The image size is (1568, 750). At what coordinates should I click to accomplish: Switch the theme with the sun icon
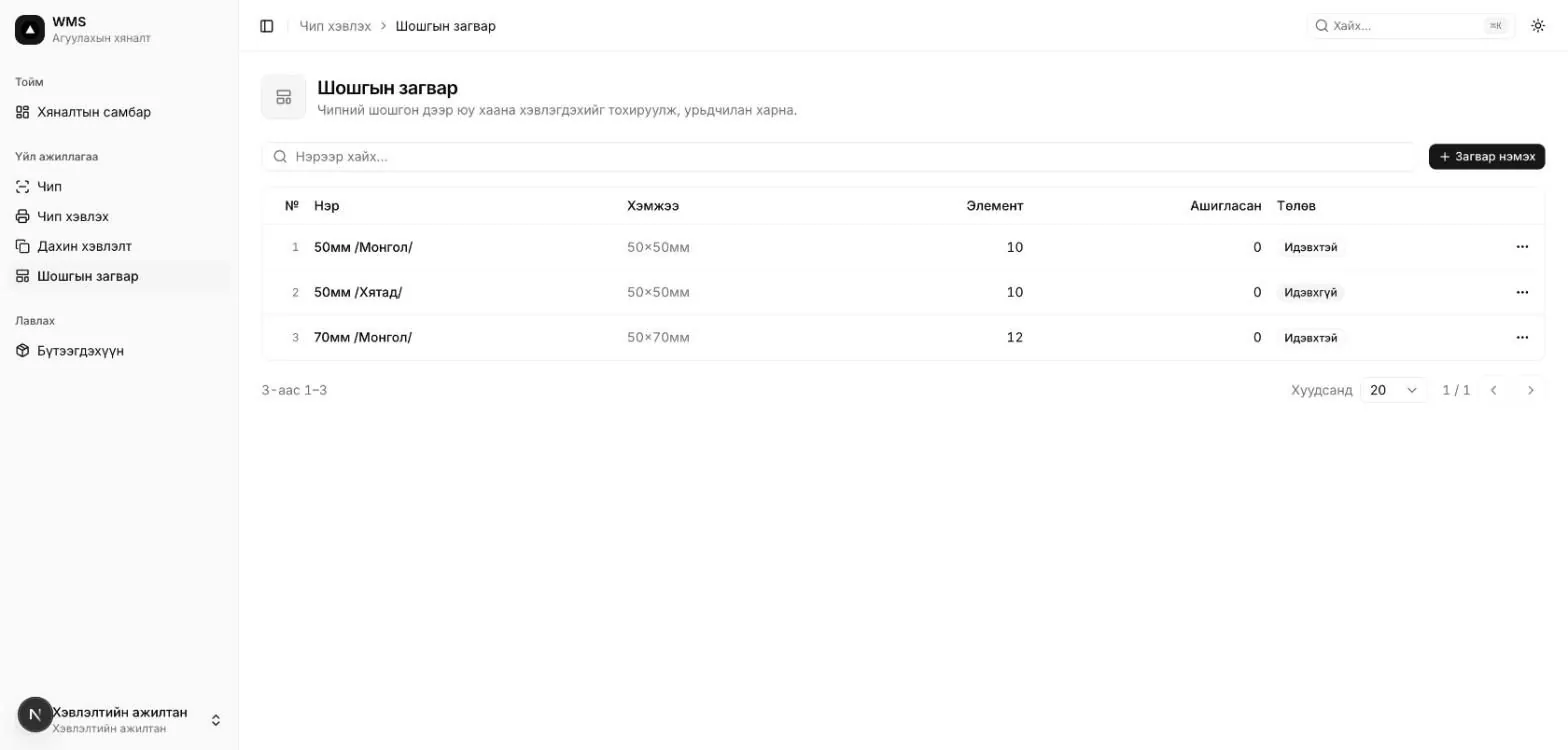click(x=1538, y=26)
